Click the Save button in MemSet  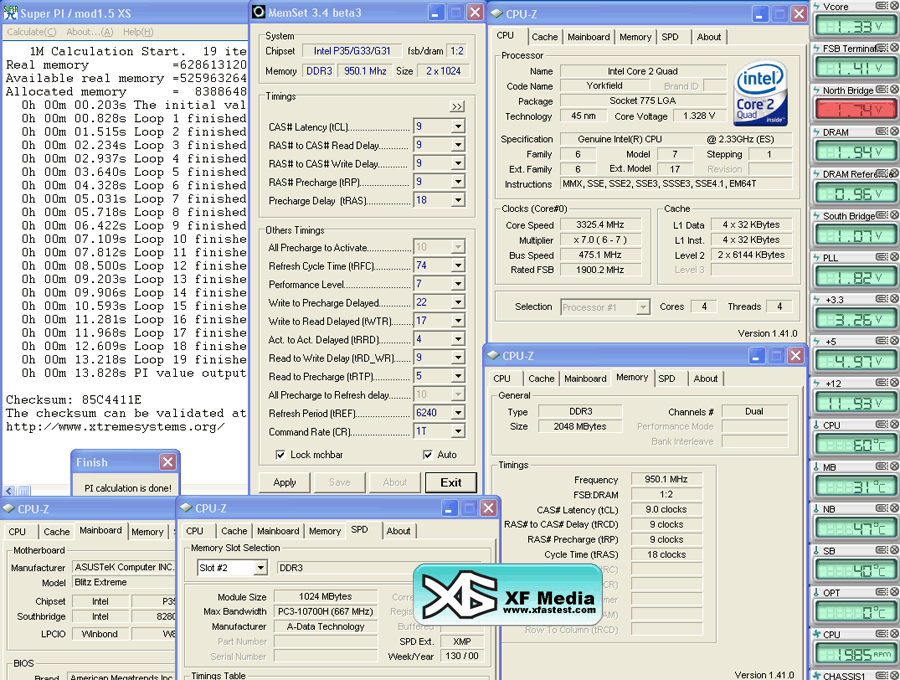(340, 483)
